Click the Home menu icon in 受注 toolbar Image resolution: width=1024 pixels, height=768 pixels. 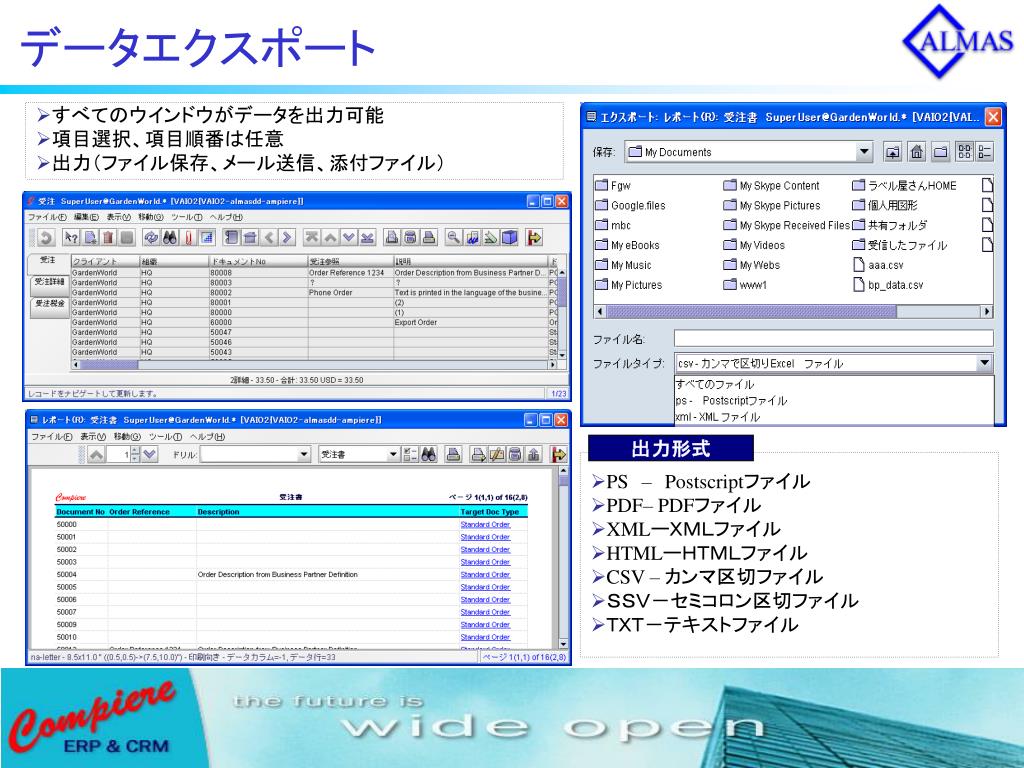pos(249,238)
